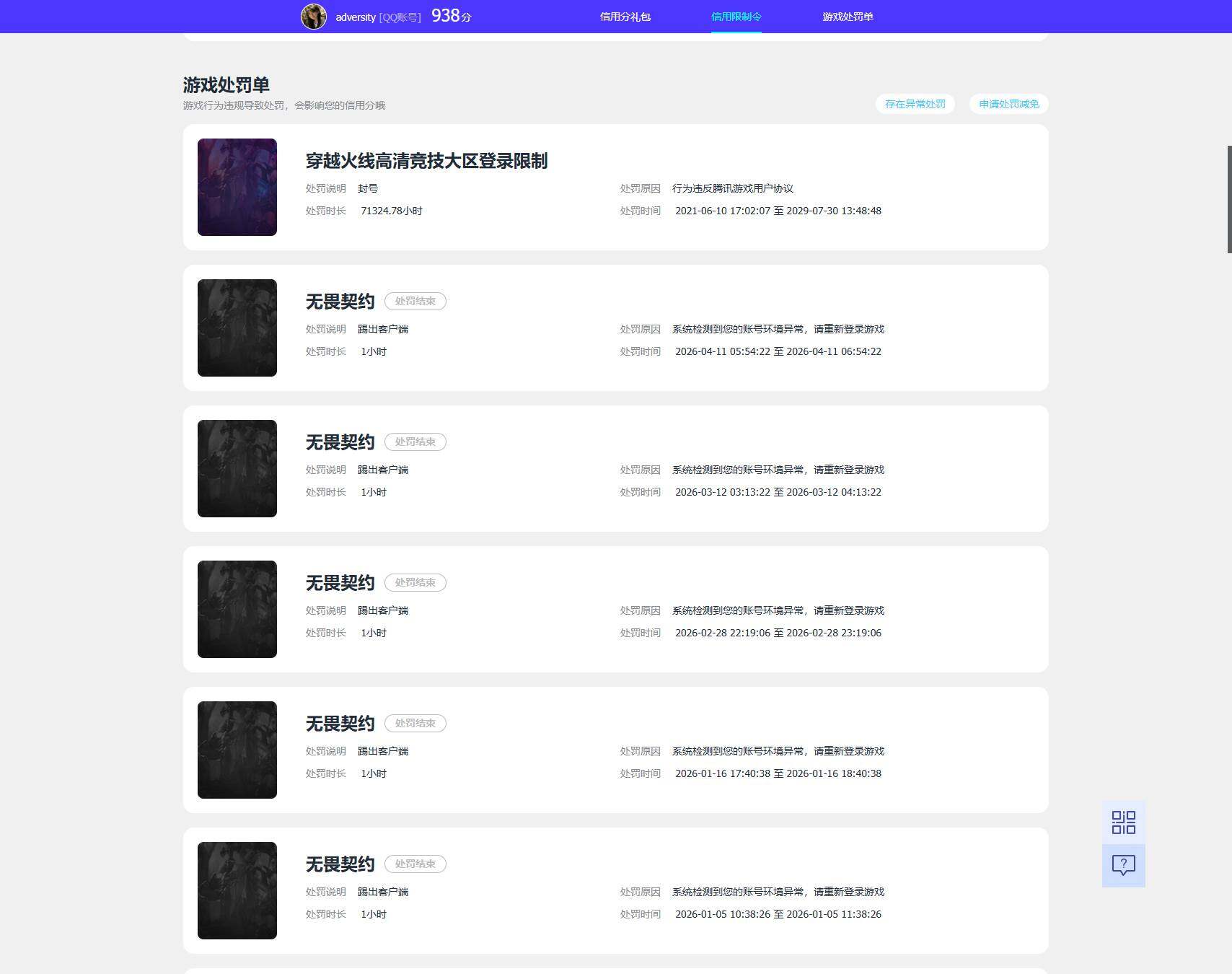Image resolution: width=1232 pixels, height=974 pixels.
Task: Click the adversity user avatar
Action: pyautogui.click(x=314, y=17)
